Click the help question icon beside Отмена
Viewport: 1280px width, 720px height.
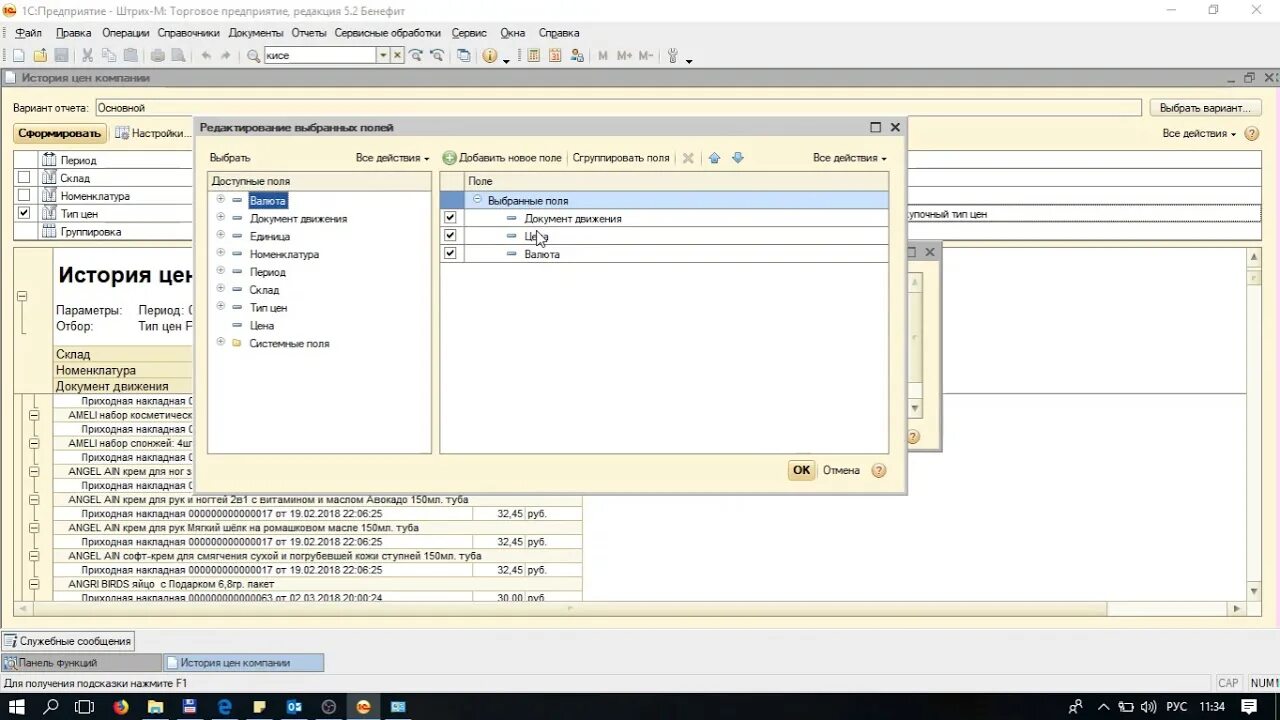coord(879,470)
